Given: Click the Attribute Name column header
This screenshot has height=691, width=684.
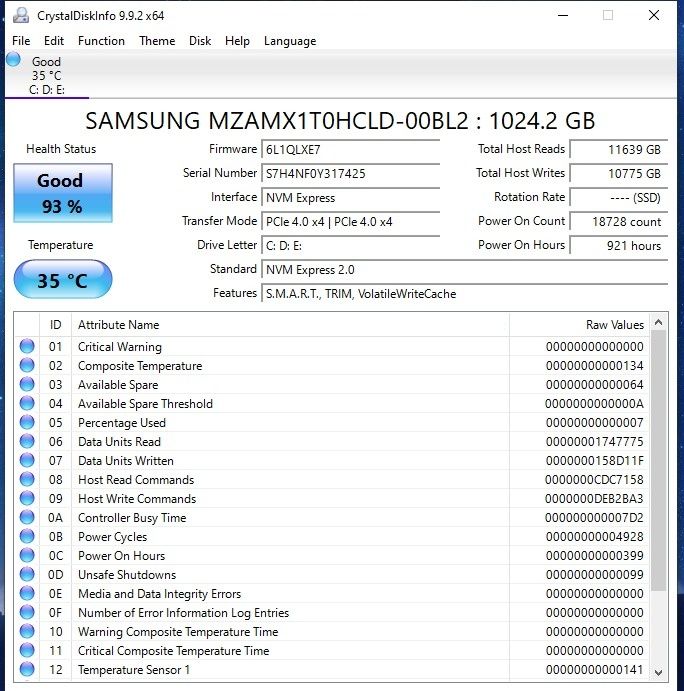Looking at the screenshot, I should click(290, 325).
